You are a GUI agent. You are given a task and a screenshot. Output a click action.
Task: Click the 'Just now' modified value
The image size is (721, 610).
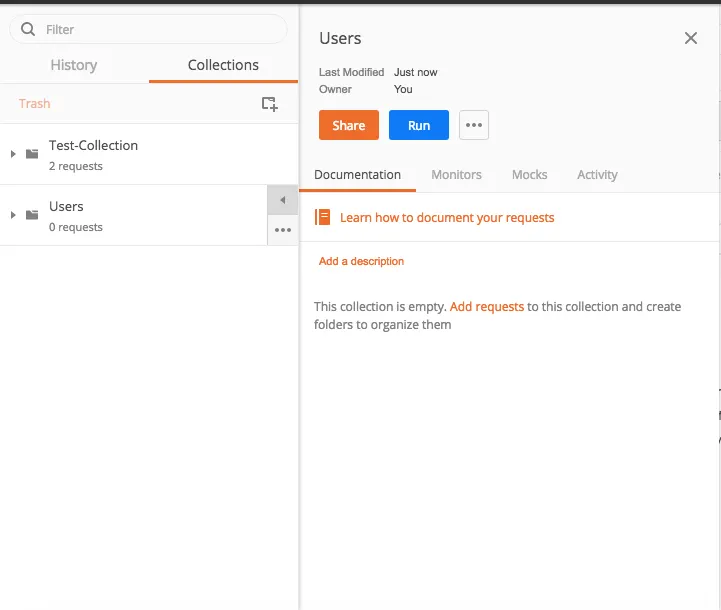416,73
